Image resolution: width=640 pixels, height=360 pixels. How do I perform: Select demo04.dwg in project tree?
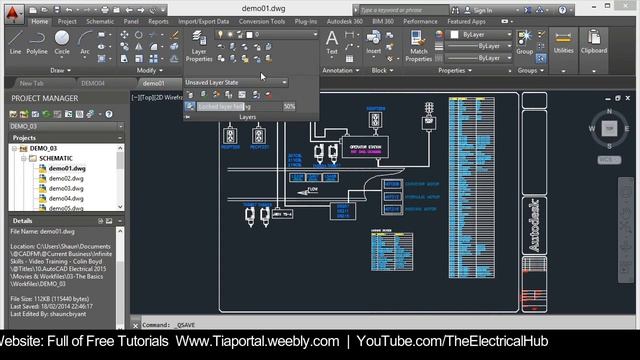(x=66, y=198)
